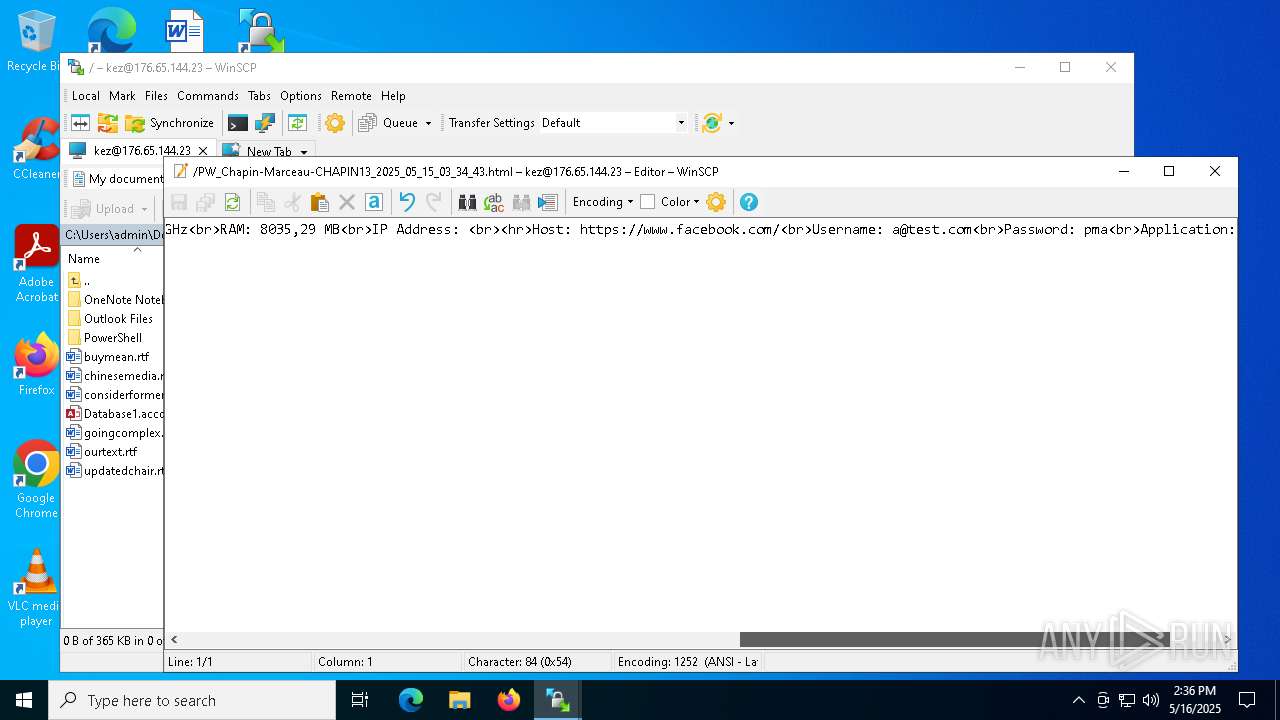Click the Synchronize button
The width and height of the screenshot is (1280, 720).
point(170,123)
